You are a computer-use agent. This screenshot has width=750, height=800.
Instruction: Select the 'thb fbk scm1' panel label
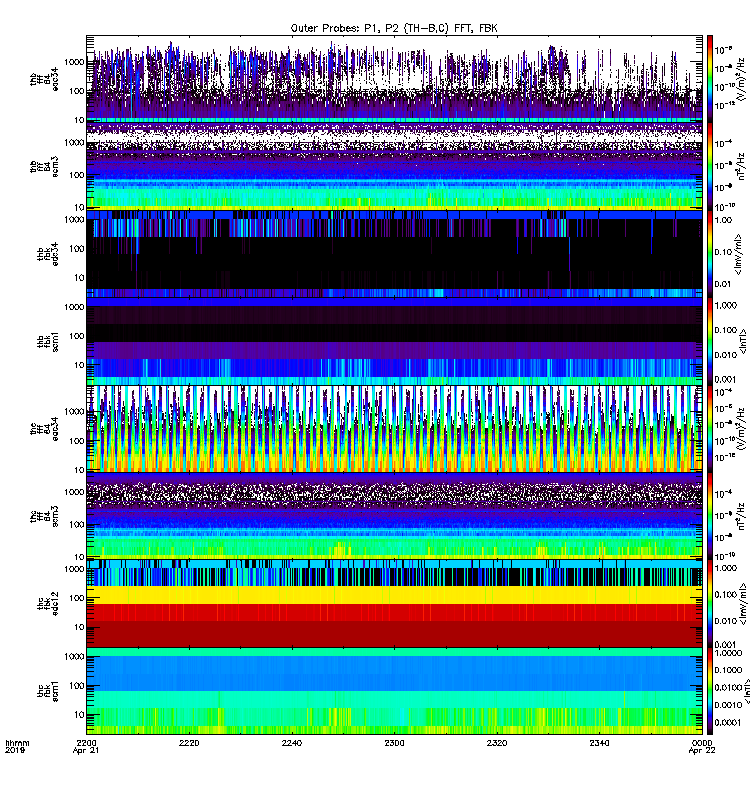pos(48,342)
